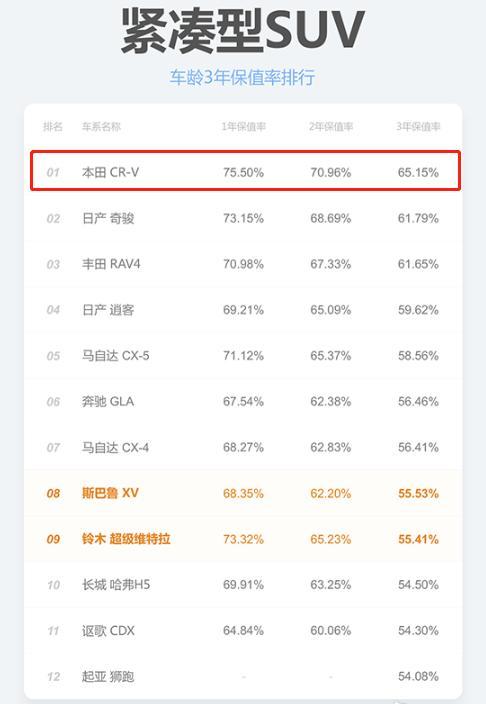
Task: Click the 排名 column header
Action: 53,127
